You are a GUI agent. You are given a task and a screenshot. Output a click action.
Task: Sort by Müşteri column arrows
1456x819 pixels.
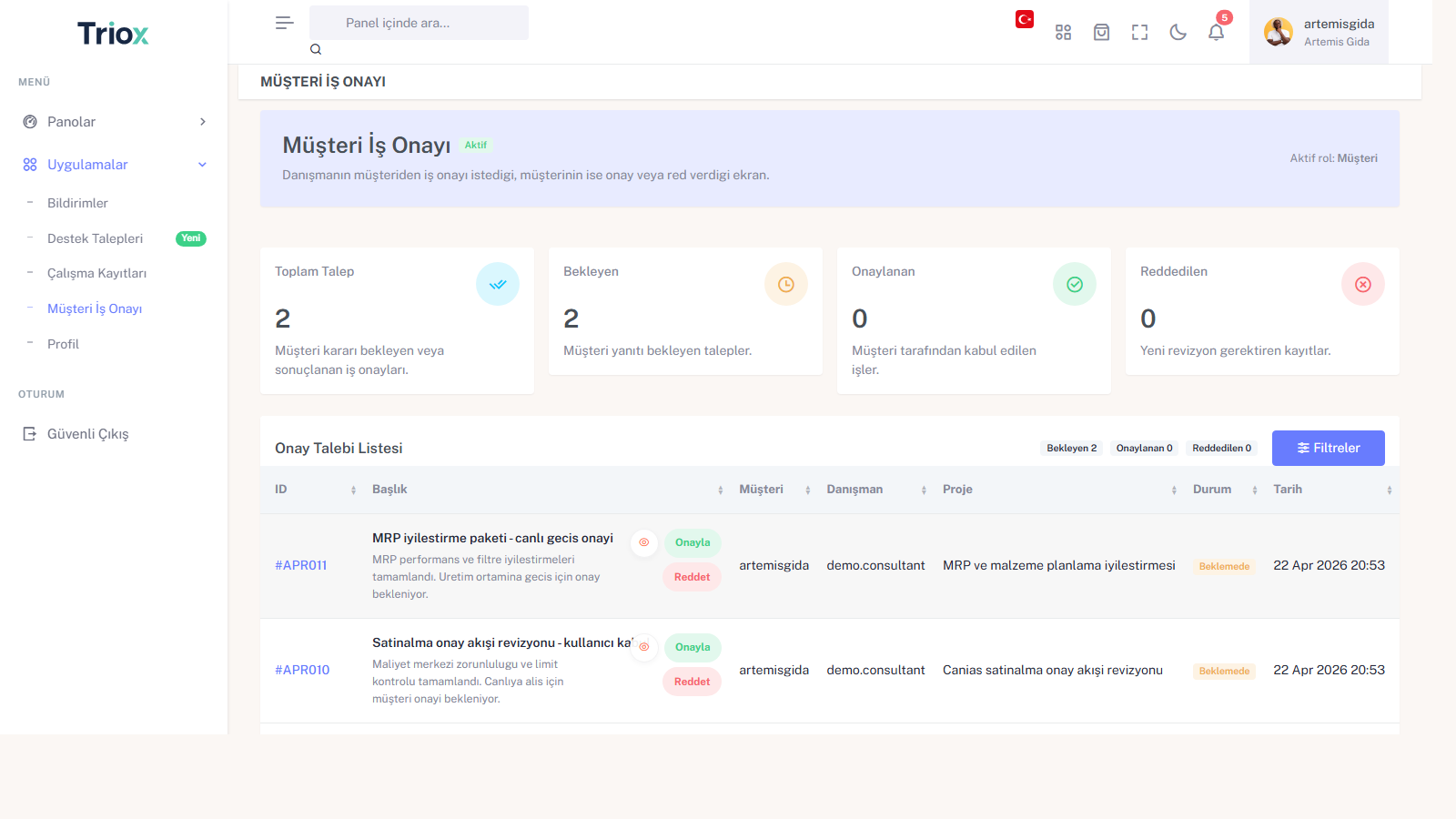[808, 490]
